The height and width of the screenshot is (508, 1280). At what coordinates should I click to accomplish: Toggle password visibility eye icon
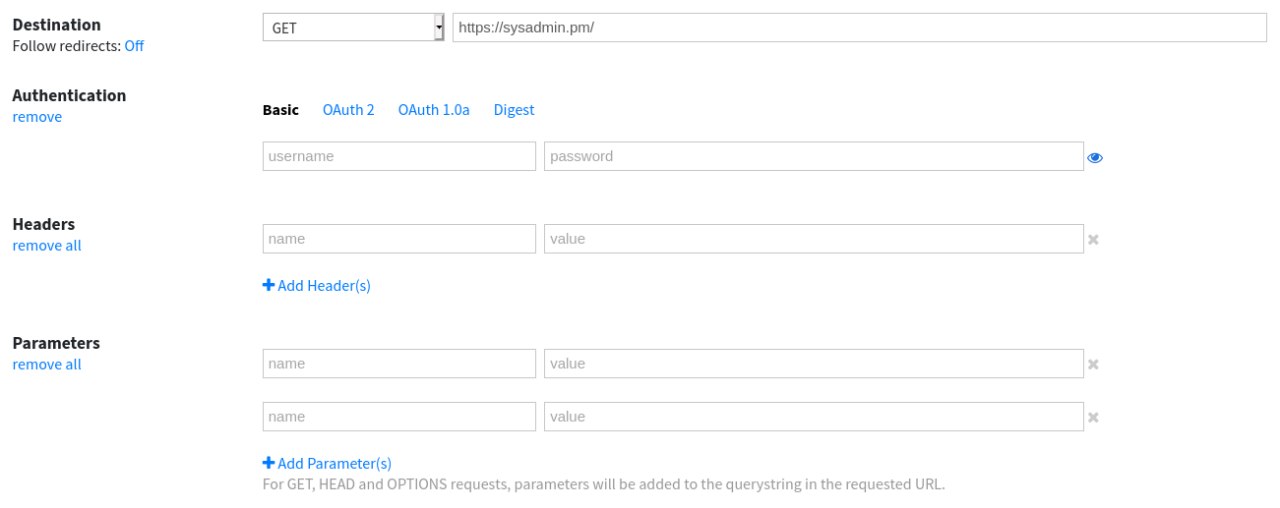click(x=1095, y=157)
